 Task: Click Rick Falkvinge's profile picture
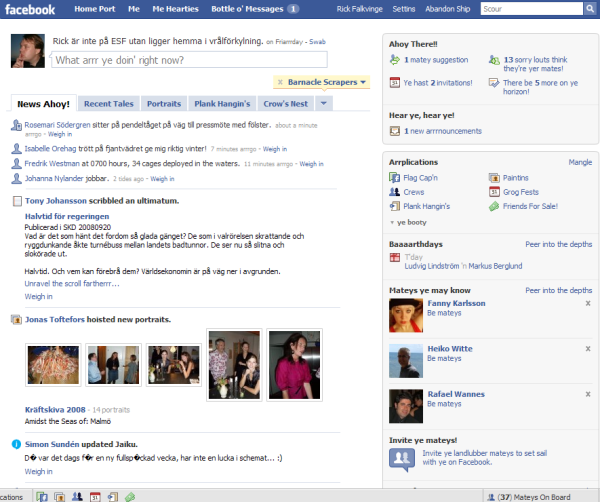28,51
